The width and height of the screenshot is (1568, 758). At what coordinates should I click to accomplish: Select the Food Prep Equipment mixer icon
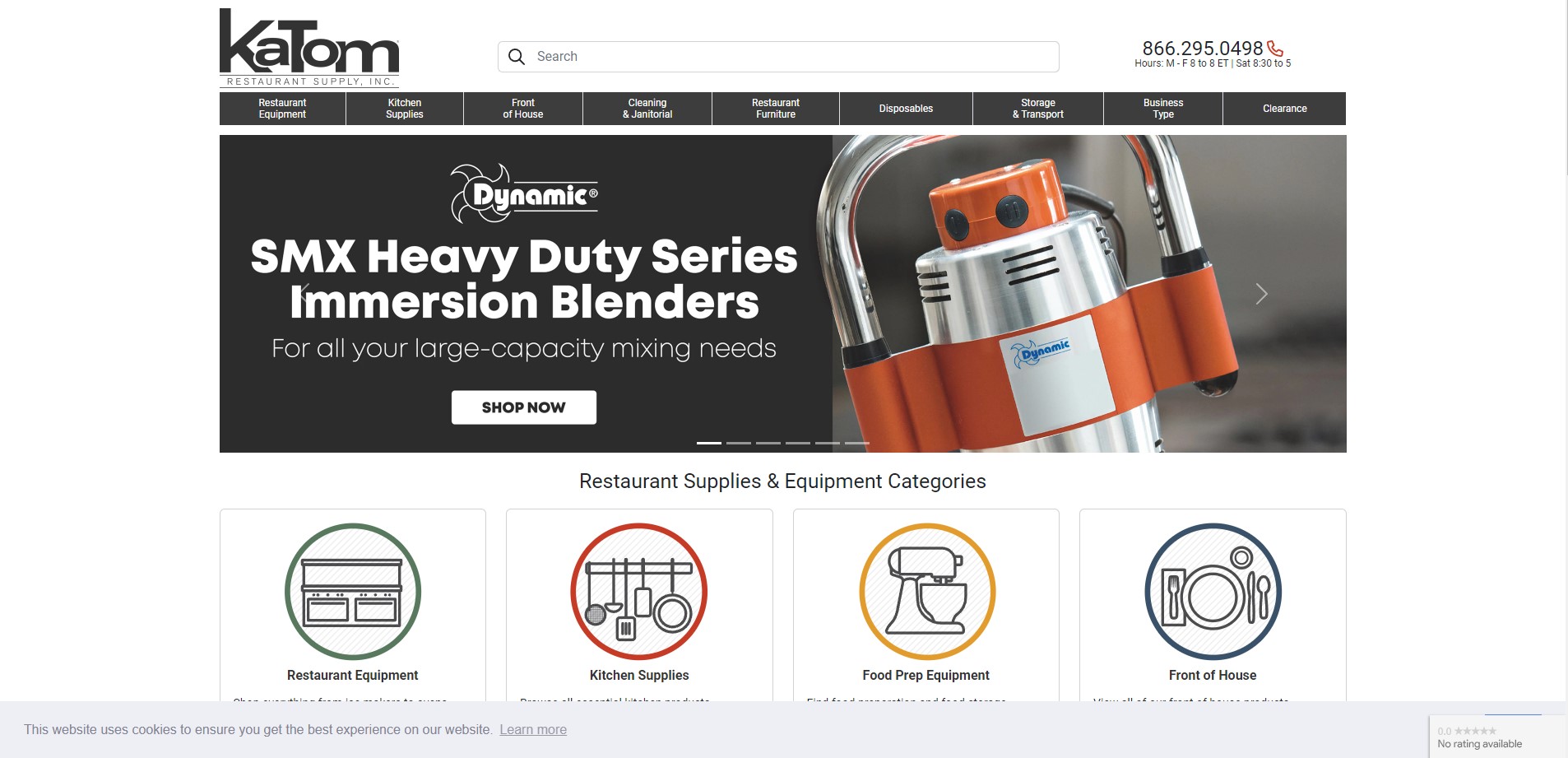coord(927,591)
